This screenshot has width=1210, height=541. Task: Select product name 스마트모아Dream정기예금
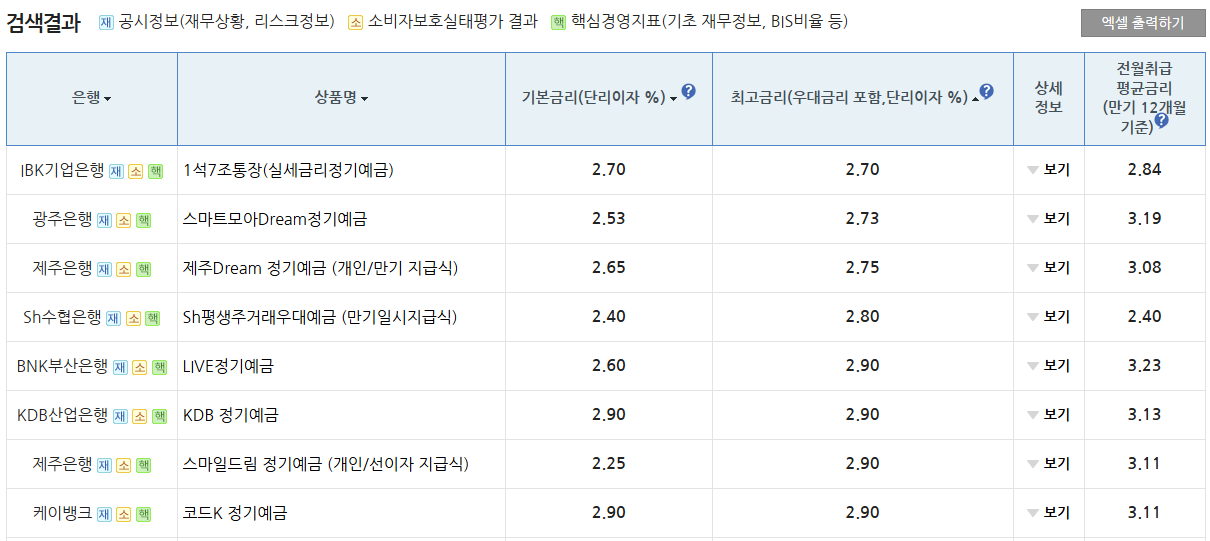(x=275, y=219)
